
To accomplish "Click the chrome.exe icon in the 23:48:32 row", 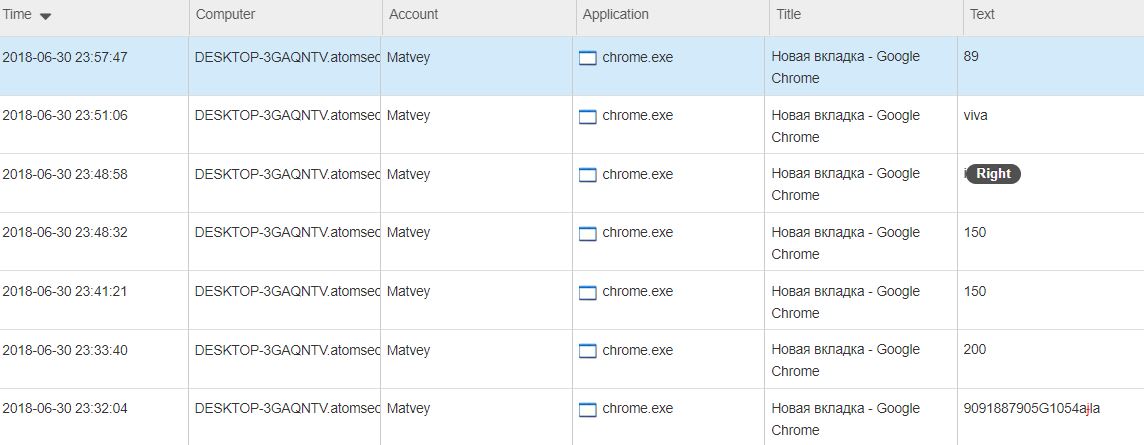I will (588, 233).
